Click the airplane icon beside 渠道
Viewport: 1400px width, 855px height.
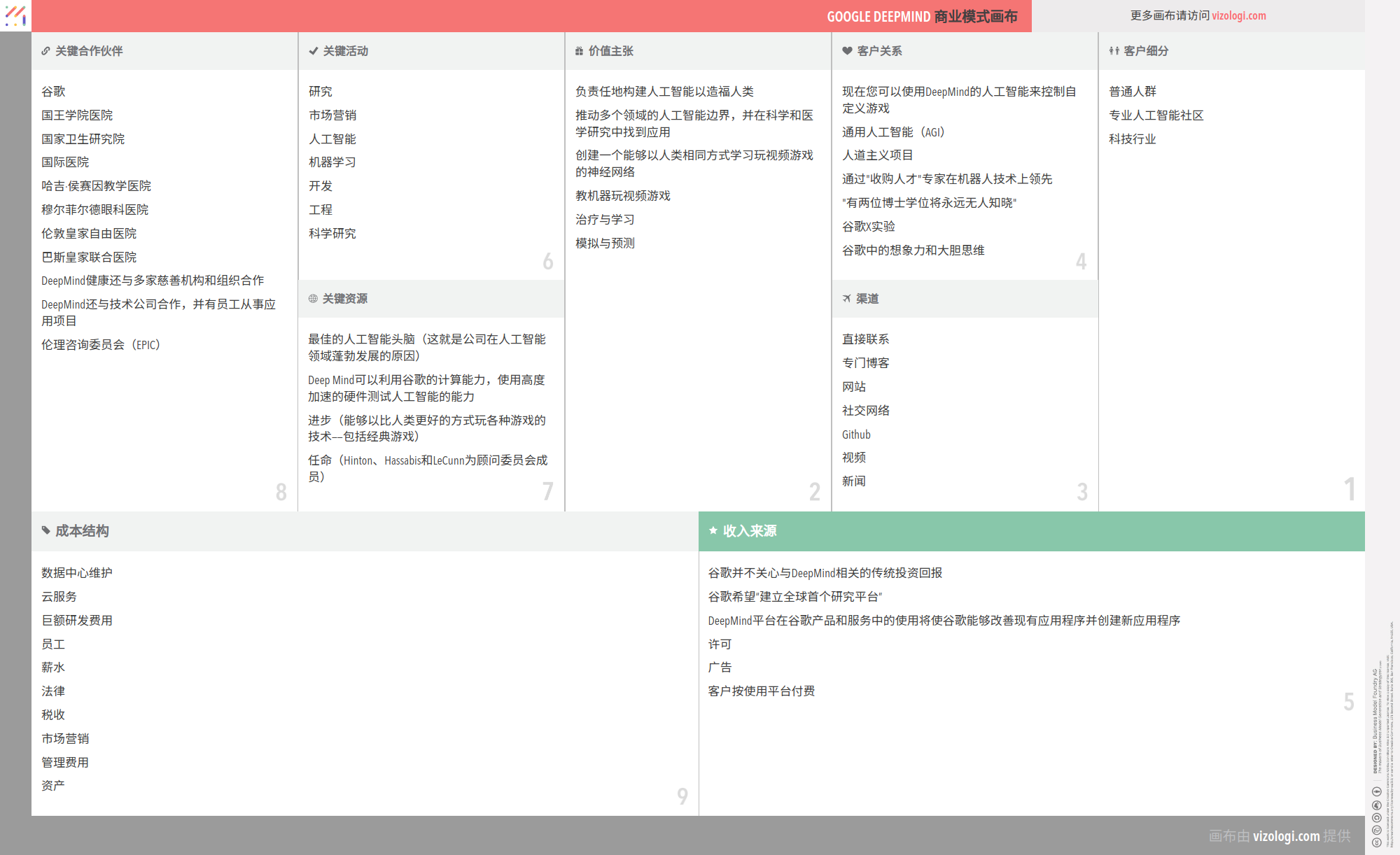(x=846, y=299)
